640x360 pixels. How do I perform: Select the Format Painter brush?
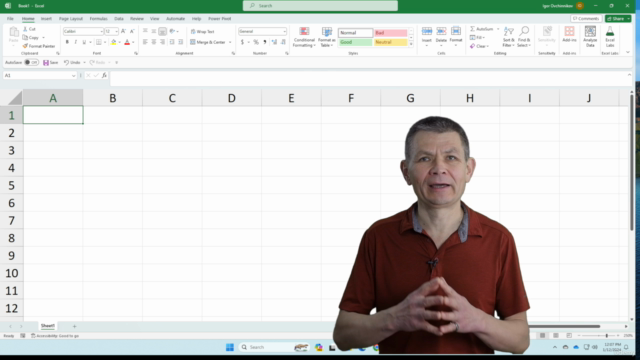point(25,46)
